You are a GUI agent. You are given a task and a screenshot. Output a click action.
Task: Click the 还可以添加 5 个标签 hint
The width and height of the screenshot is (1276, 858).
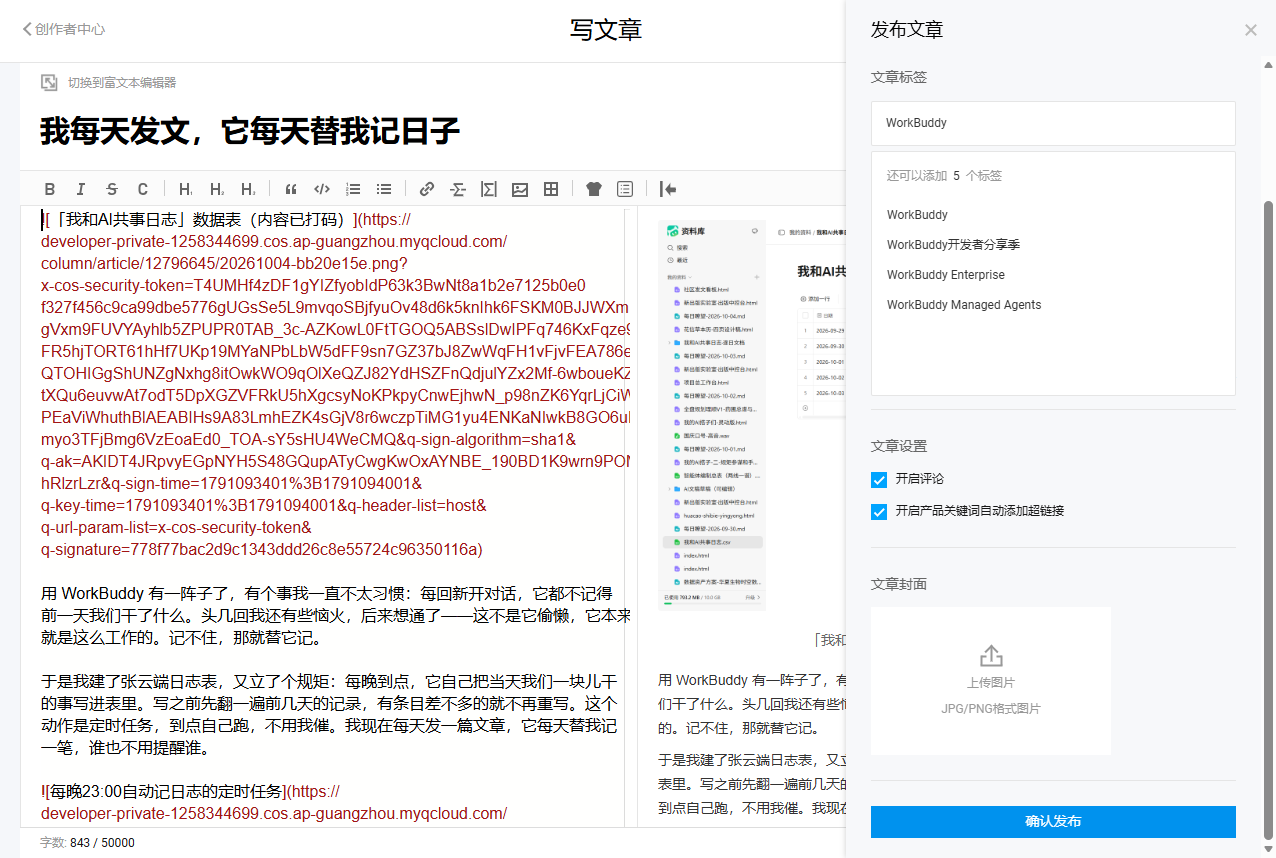[944, 176]
